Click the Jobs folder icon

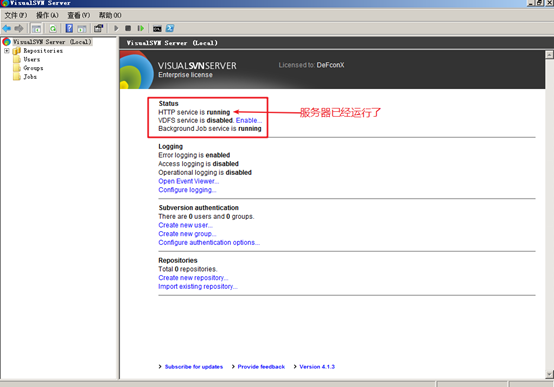click(x=17, y=76)
